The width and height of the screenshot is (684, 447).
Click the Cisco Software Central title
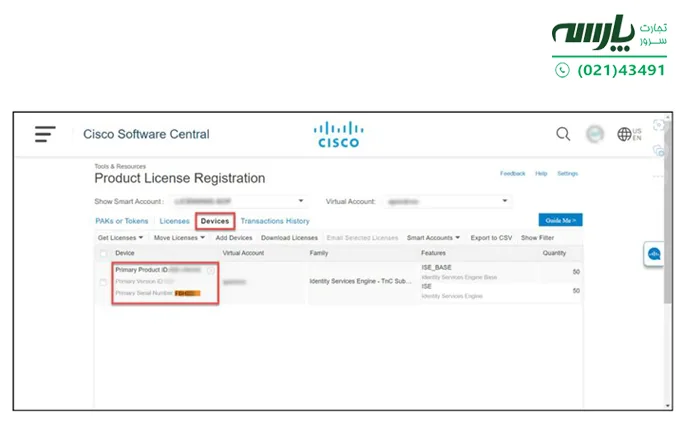point(146,134)
